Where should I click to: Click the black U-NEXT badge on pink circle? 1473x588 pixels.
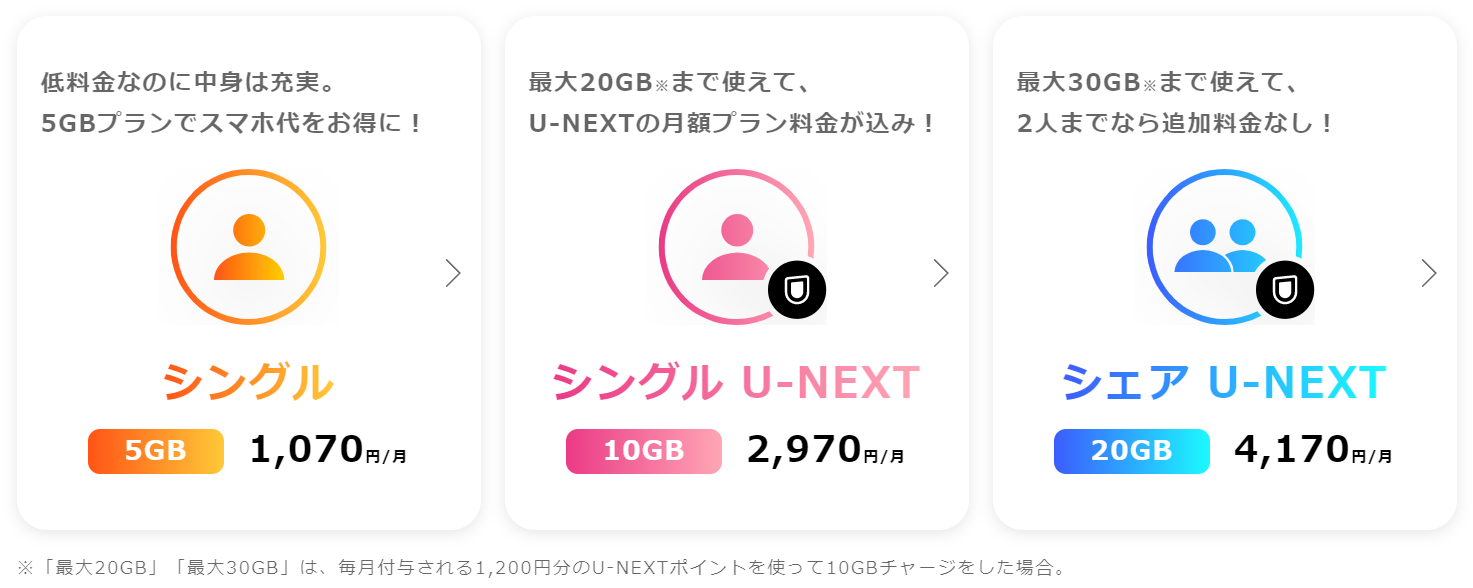click(x=797, y=290)
